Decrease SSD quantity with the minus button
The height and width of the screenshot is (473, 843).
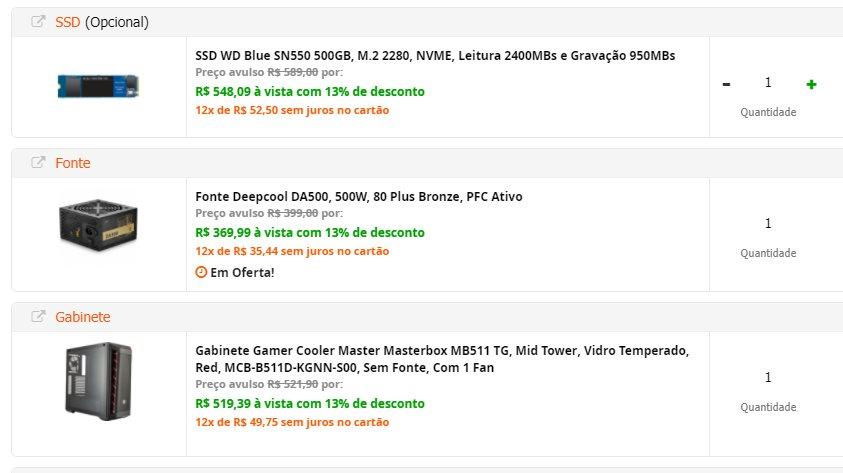[726, 84]
